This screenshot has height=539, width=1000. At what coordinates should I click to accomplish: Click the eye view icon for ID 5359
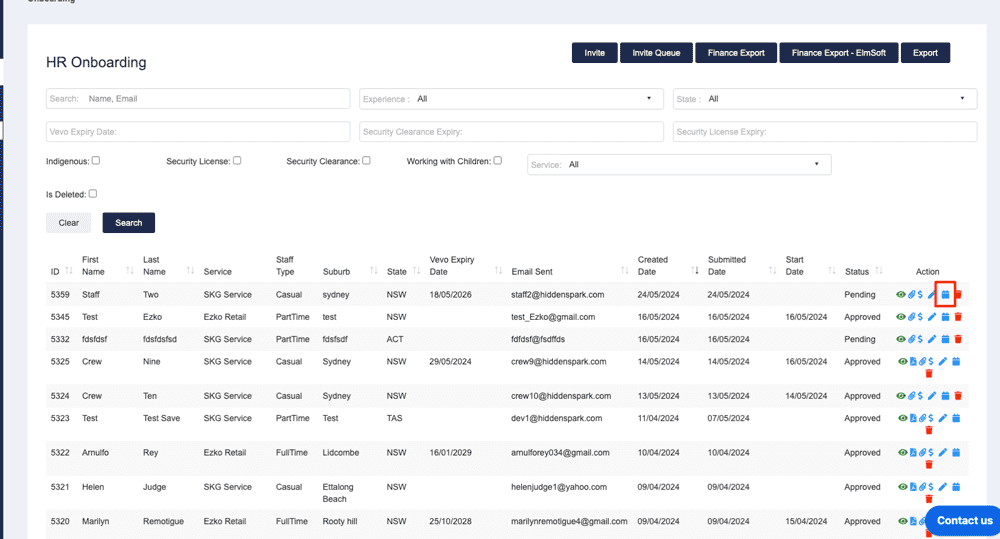tap(901, 295)
